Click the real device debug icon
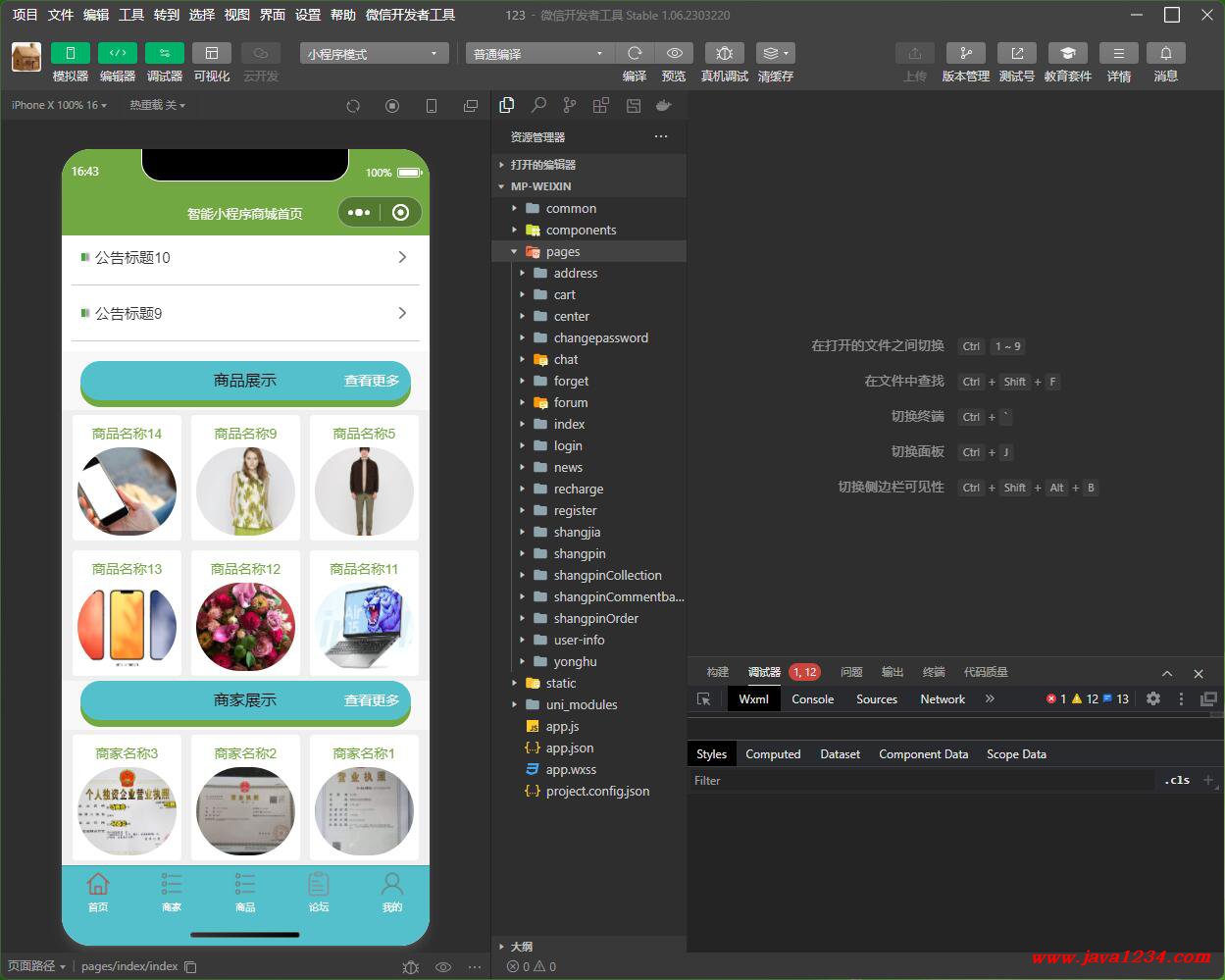This screenshot has height=980, width=1225. (x=725, y=53)
